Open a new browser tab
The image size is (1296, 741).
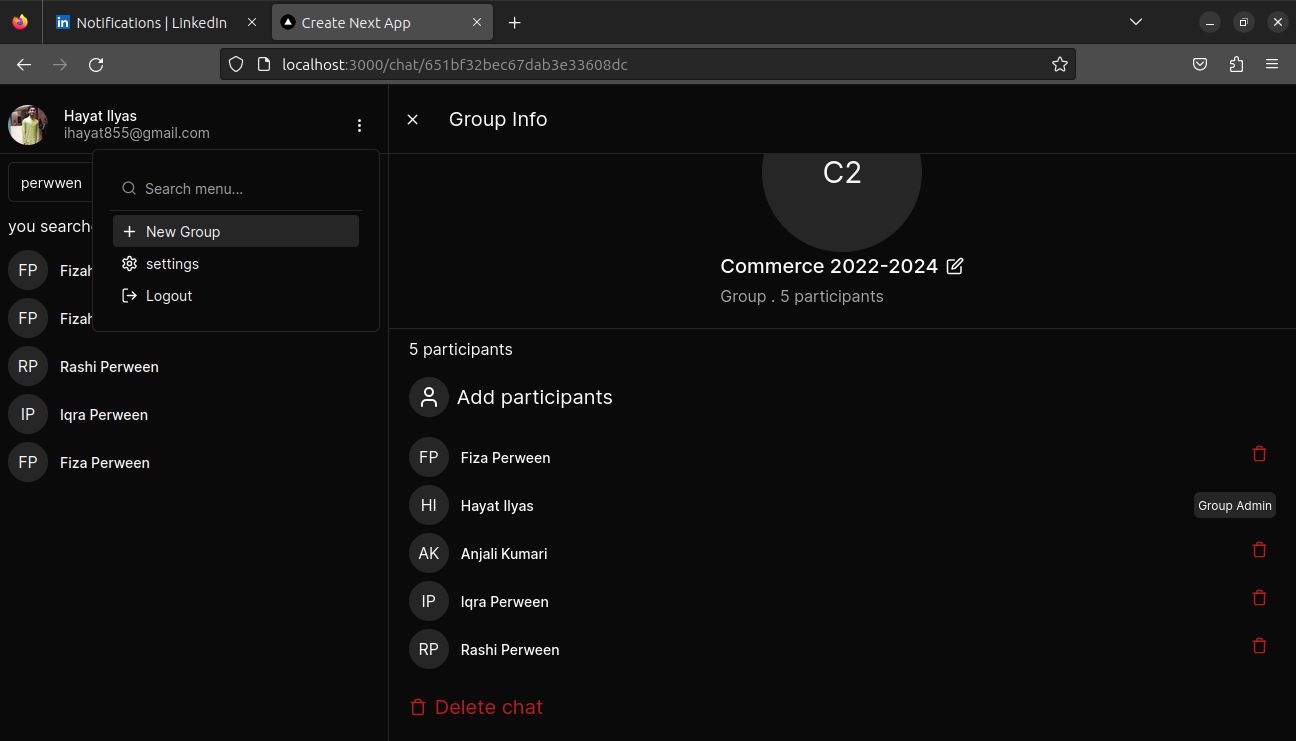coord(514,22)
